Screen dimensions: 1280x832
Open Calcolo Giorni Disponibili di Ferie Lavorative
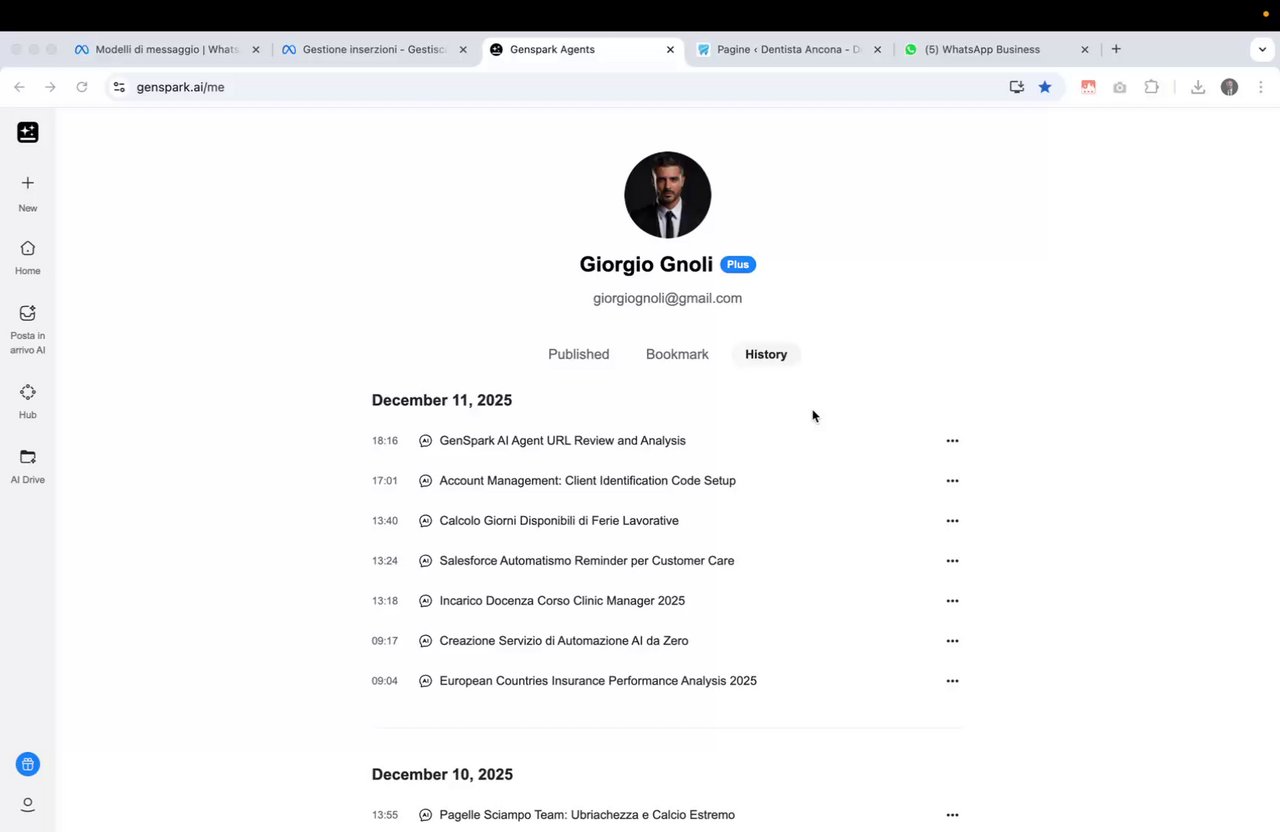[558, 521]
